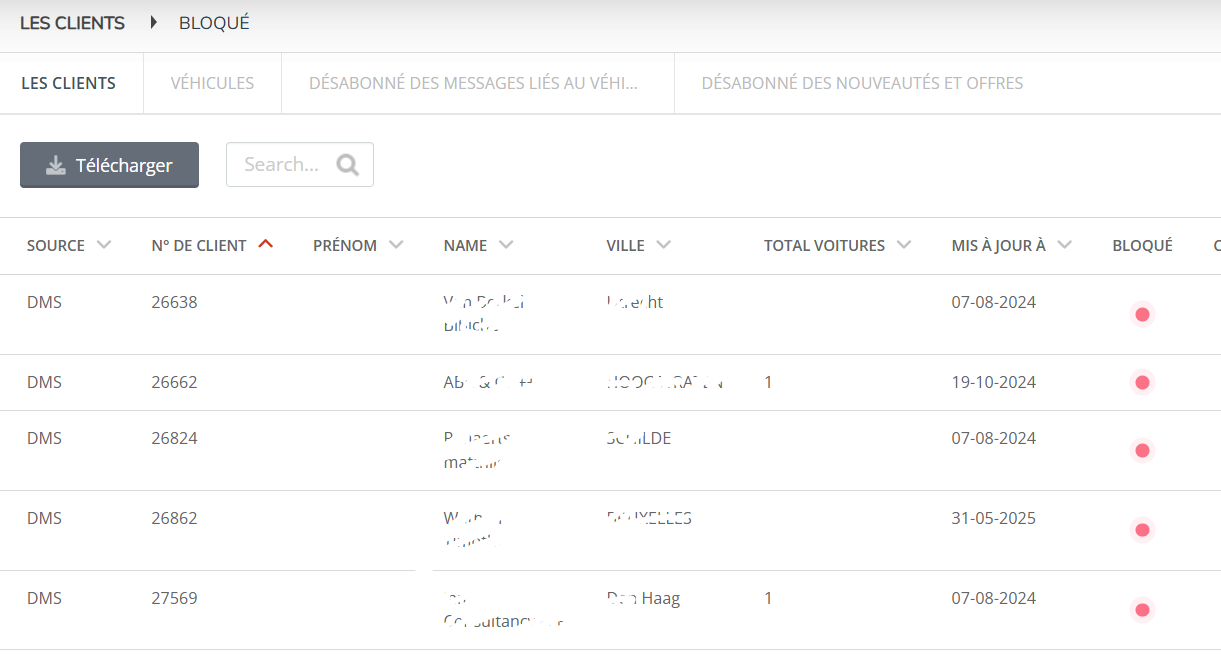Go to Les Clients breadcrumb link
This screenshot has width=1221, height=660.
click(72, 23)
